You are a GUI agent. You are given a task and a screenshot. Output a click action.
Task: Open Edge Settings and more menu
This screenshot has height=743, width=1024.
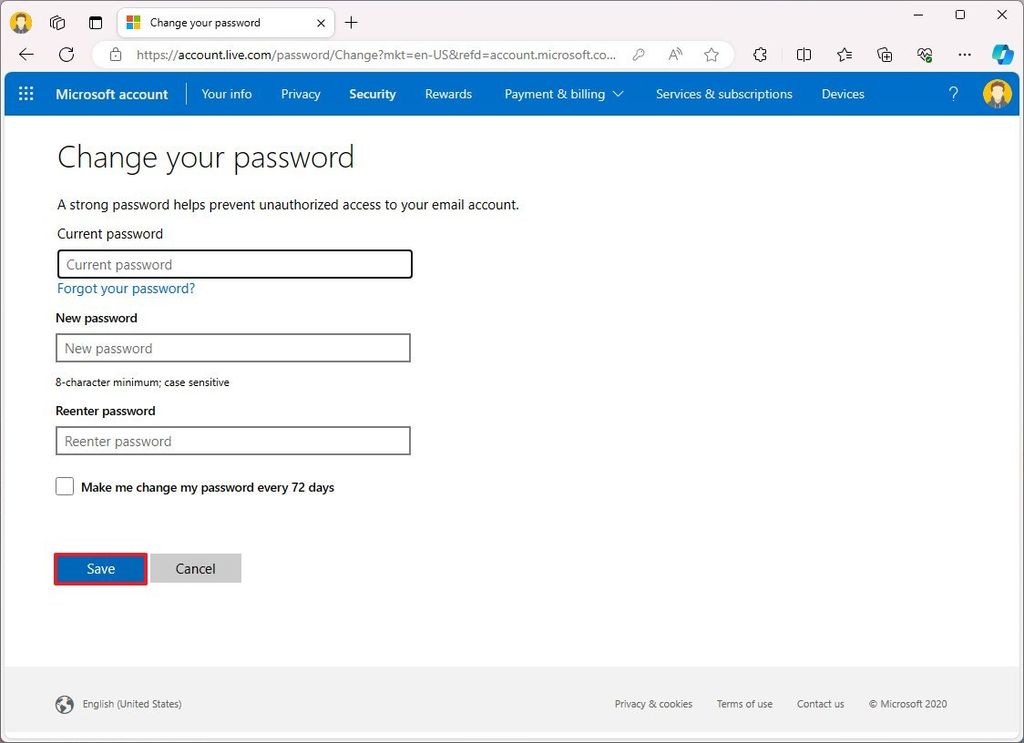964,55
